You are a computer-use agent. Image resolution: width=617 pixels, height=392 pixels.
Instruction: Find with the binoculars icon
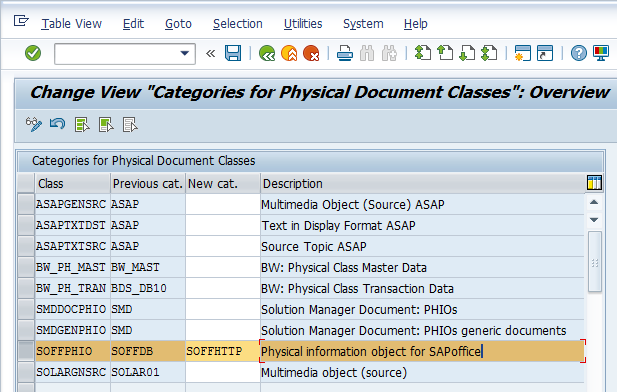tap(367, 53)
